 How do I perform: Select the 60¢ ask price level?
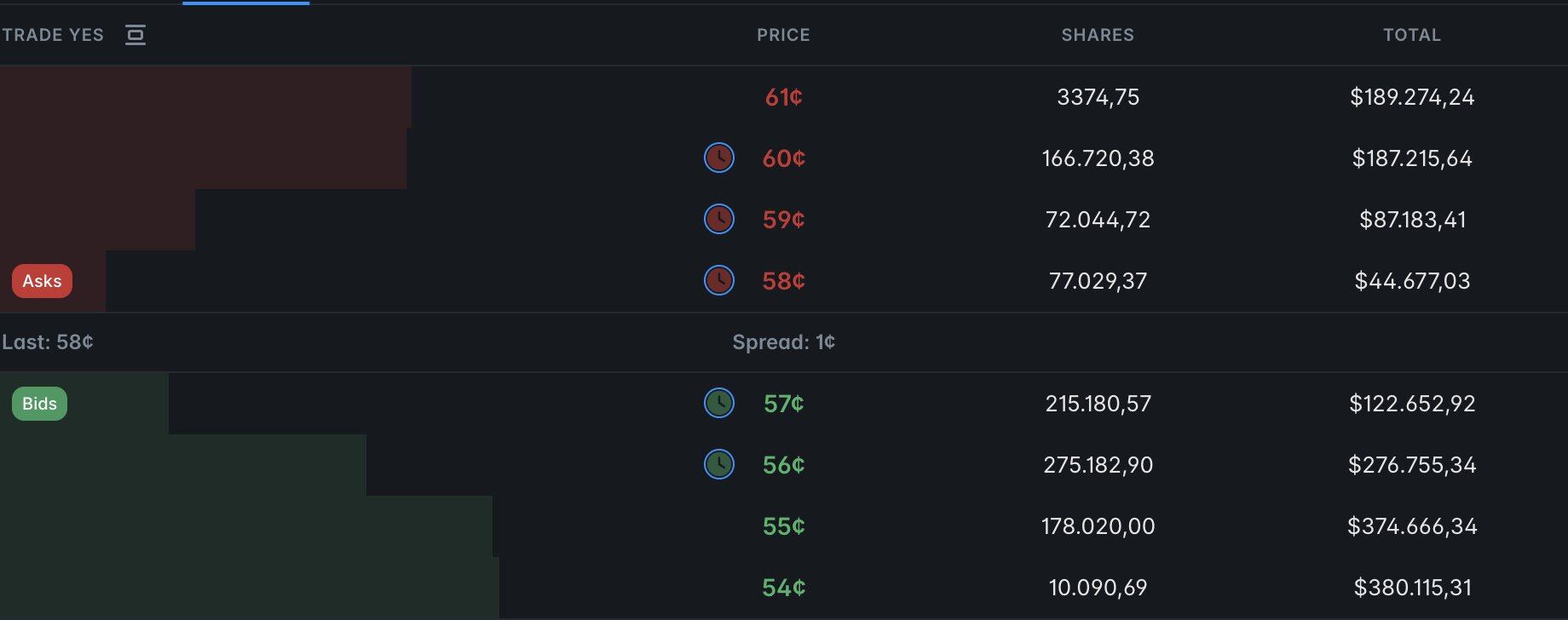click(x=783, y=158)
